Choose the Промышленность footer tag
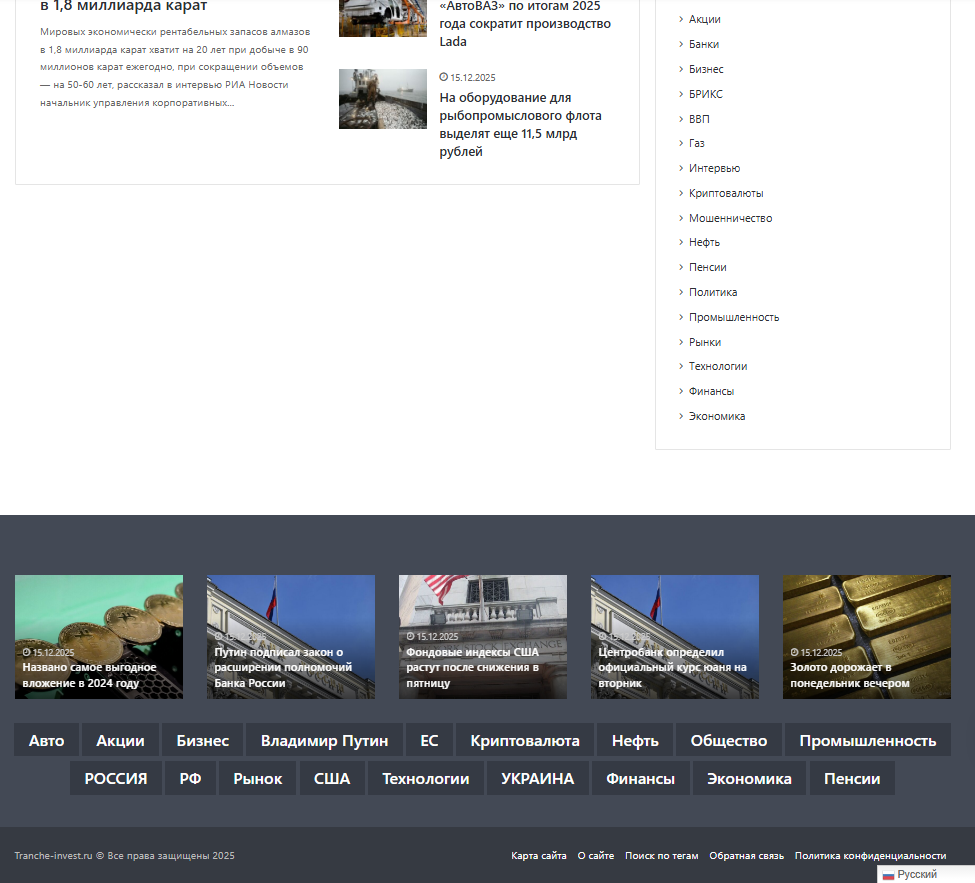This screenshot has height=883, width=975. (867, 740)
